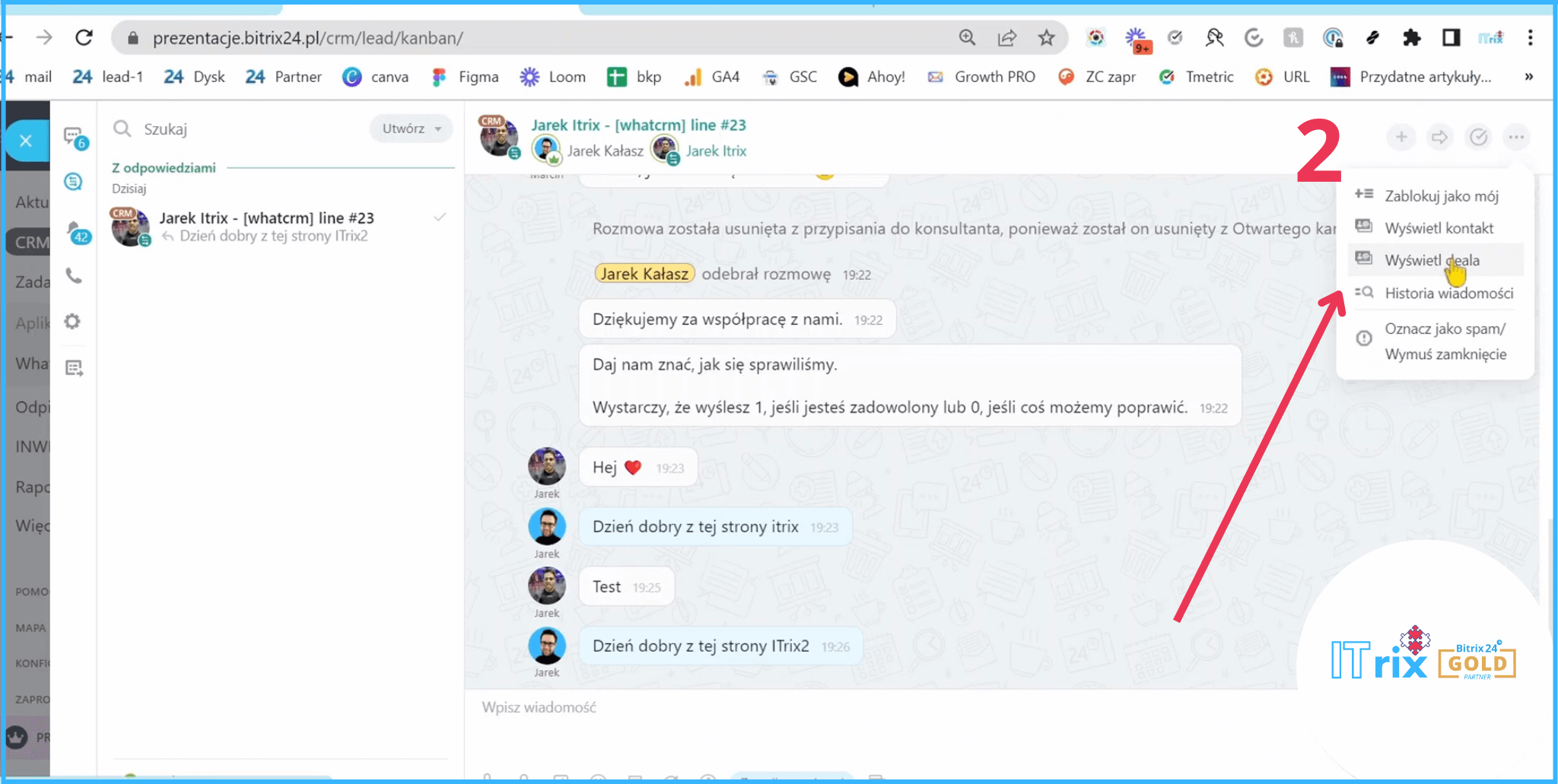Screen dimensions: 1558x784
Task: Click the Szukaj search field
Action: 236,129
